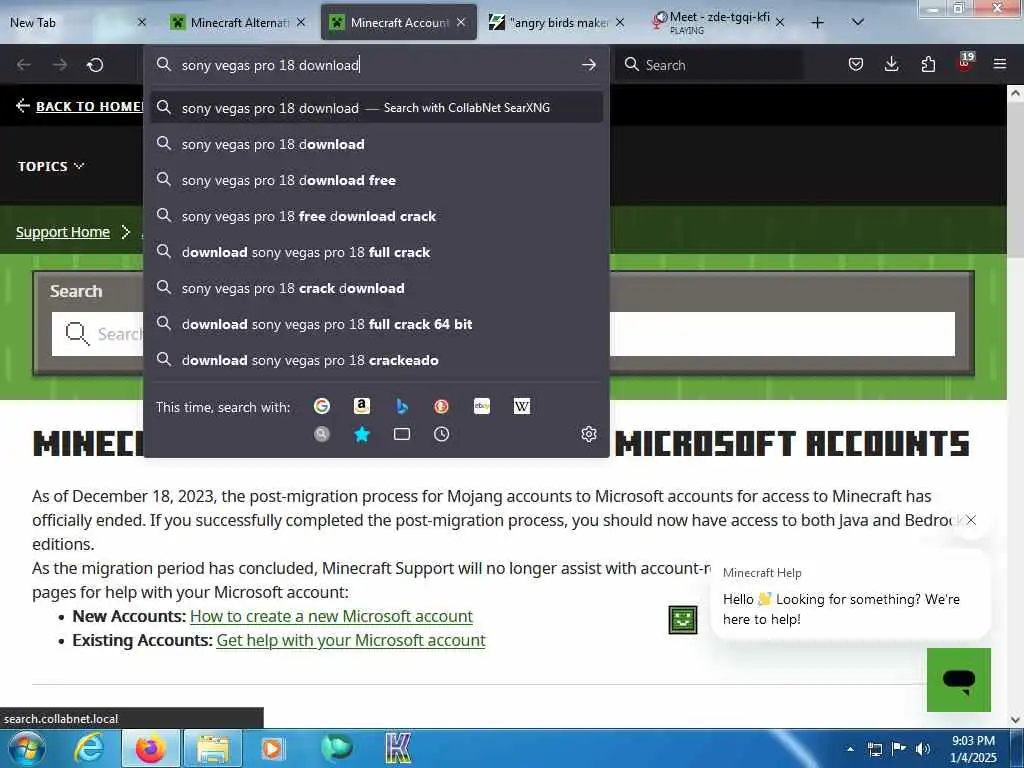Image resolution: width=1024 pixels, height=768 pixels.
Task: Click in the Firefox Search toolbar box
Action: point(711,65)
